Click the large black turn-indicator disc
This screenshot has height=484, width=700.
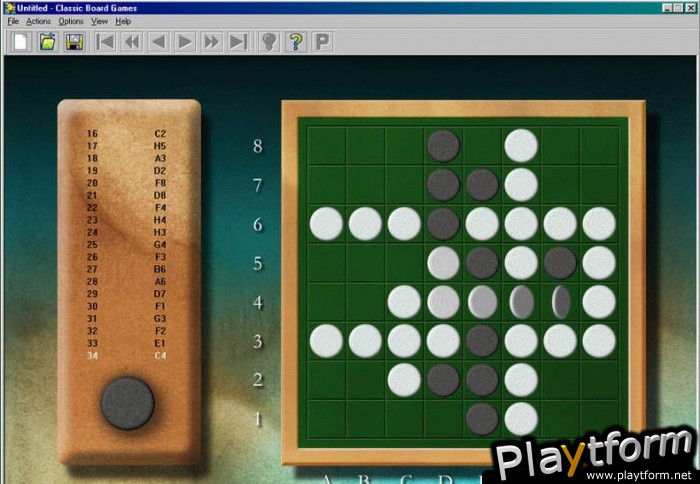tap(128, 403)
